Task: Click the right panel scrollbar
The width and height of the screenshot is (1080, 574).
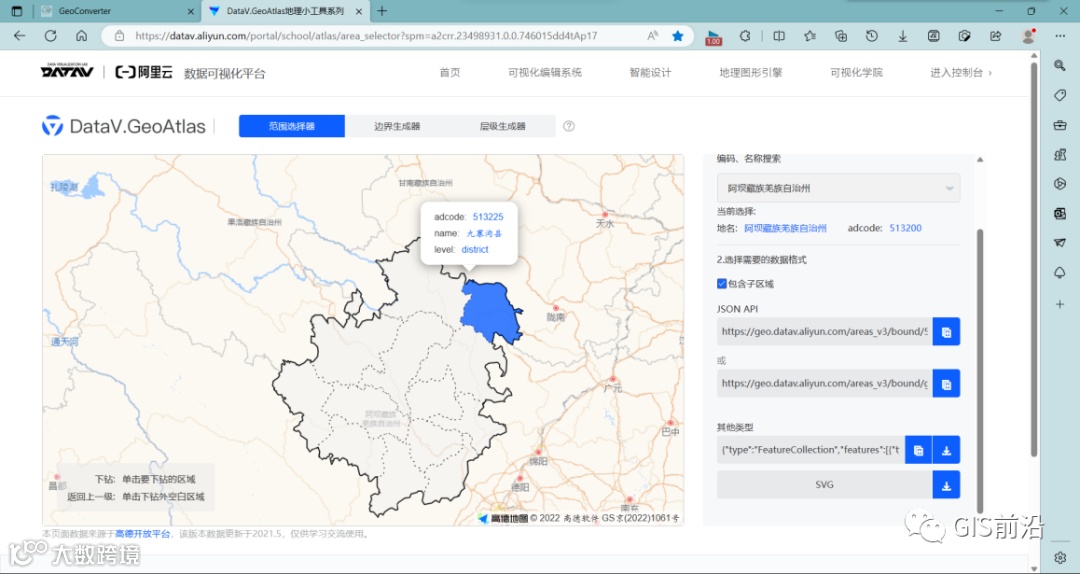Action: 980,372
